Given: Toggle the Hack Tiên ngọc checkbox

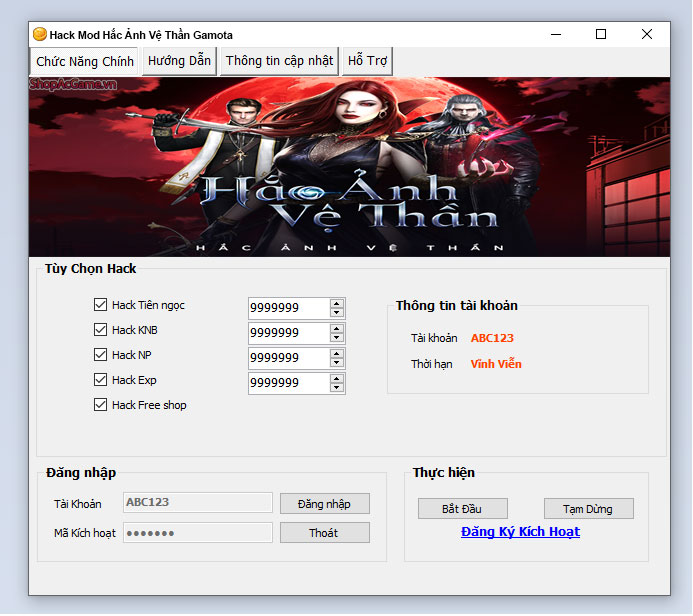Looking at the screenshot, I should tap(100, 305).
